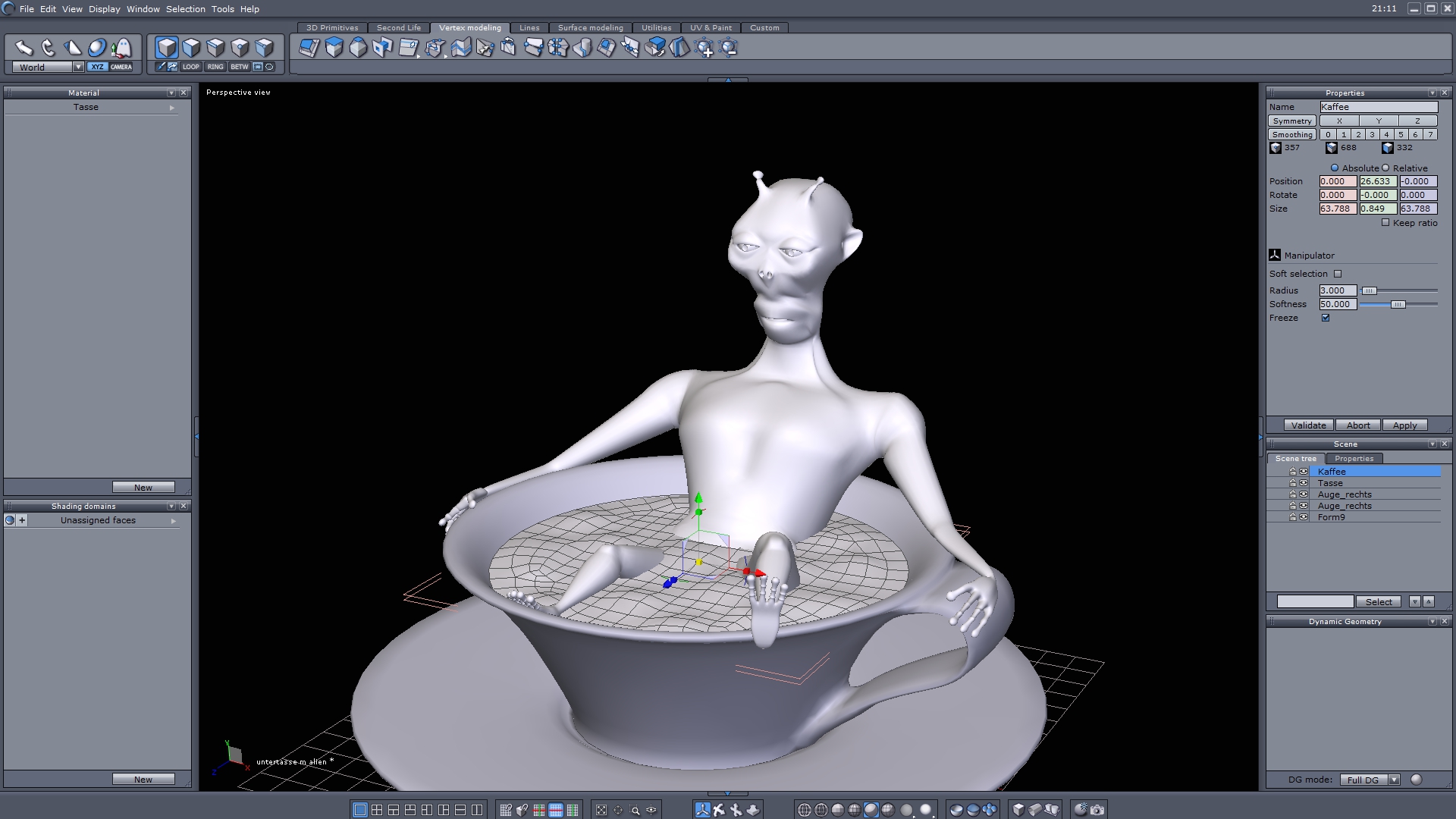Expand the Tasse material arrow
The height and width of the screenshot is (819, 1456).
(172, 108)
